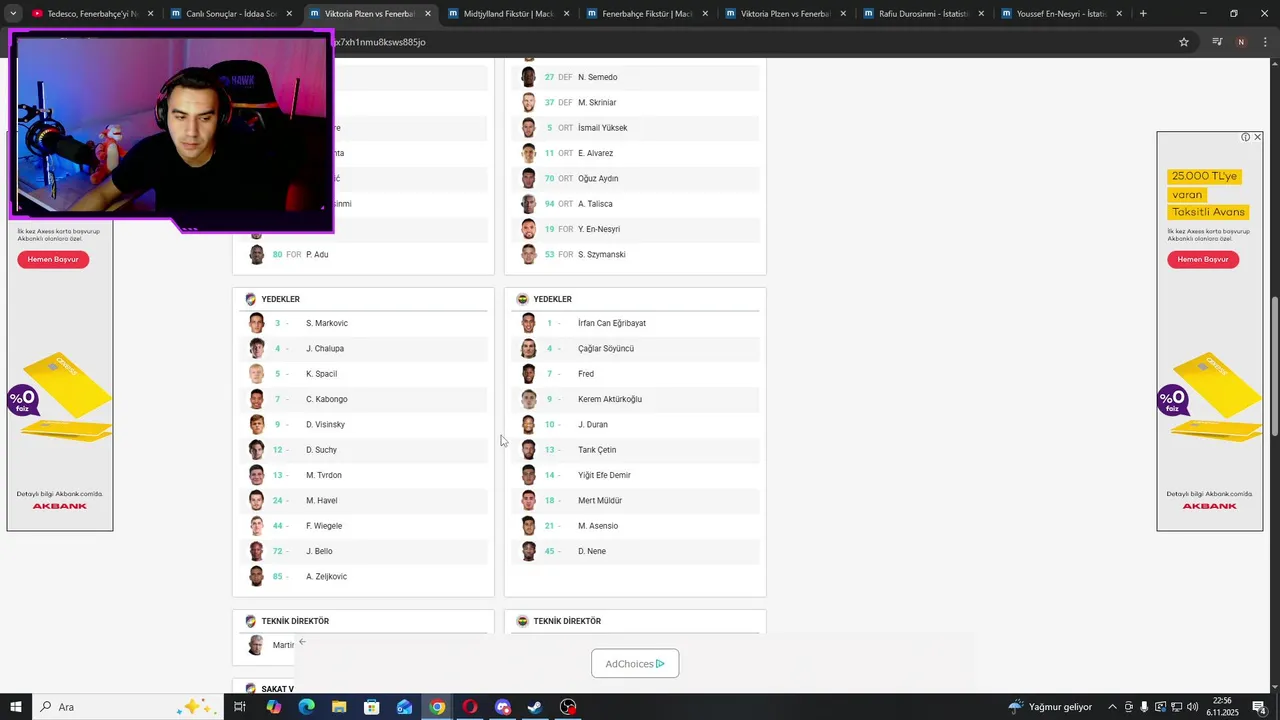This screenshot has height=720, width=1280.
Task: Open the 'Yağmur geliyor' weather widget
Action: [1050, 707]
